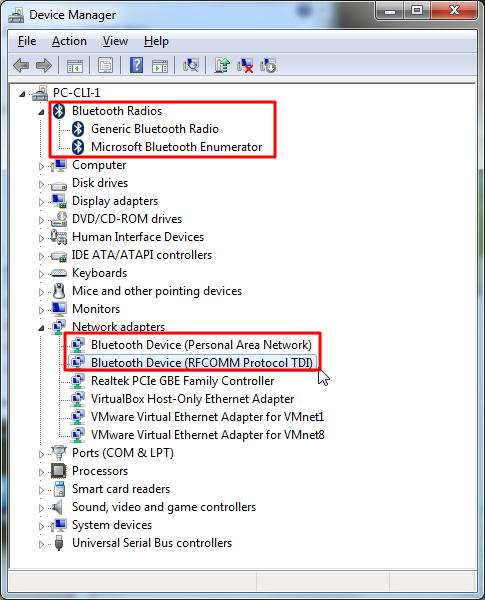Image resolution: width=485 pixels, height=600 pixels.
Task: Click the Bluetooth Radios category icon
Action: (59, 111)
